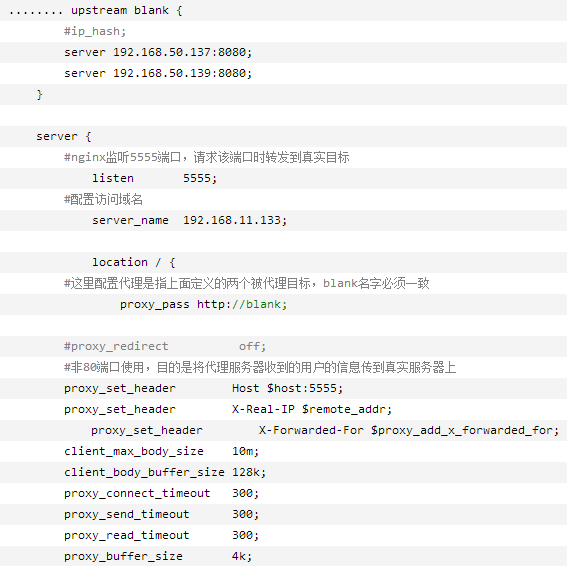The image size is (567, 566).
Task: Click the closing brace of upstream block
Action: [39, 94]
